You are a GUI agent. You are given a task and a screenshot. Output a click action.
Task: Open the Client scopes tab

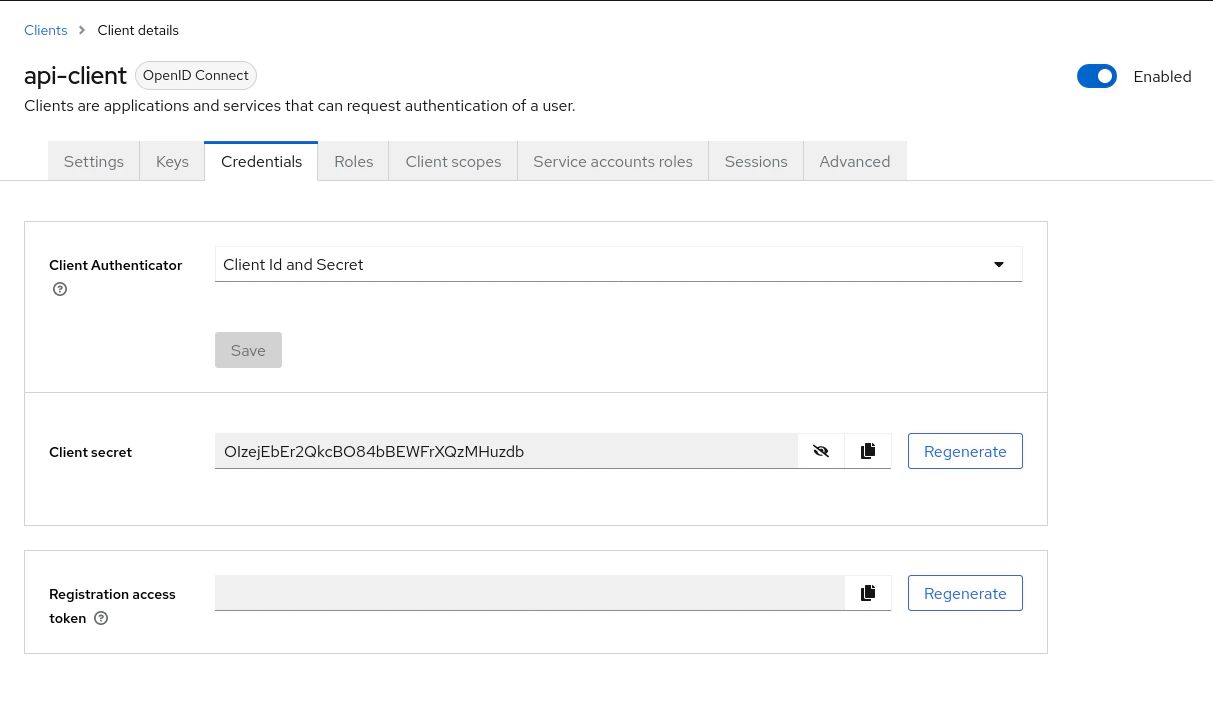coord(453,161)
